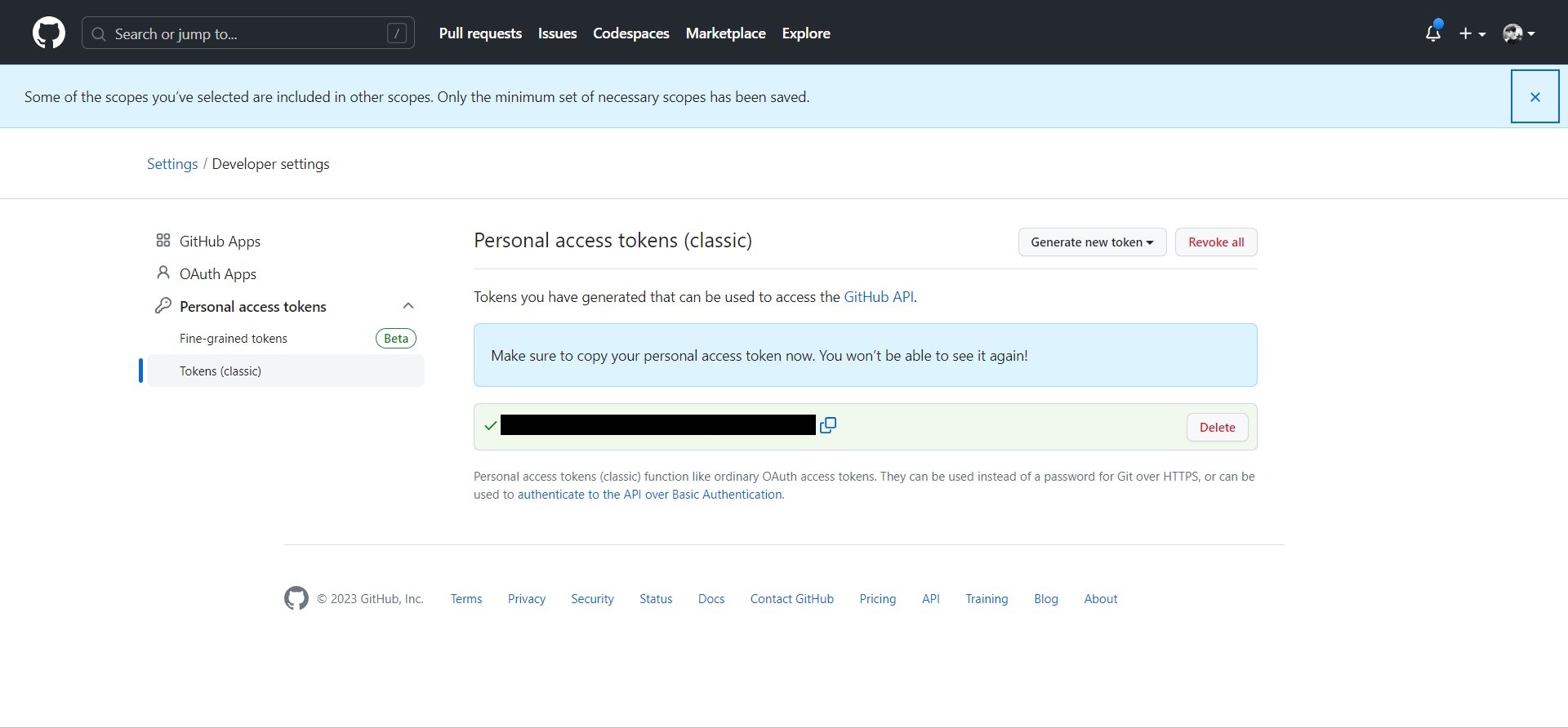Collapse the Personal access tokens section
The height and width of the screenshot is (728, 1568).
click(x=408, y=306)
